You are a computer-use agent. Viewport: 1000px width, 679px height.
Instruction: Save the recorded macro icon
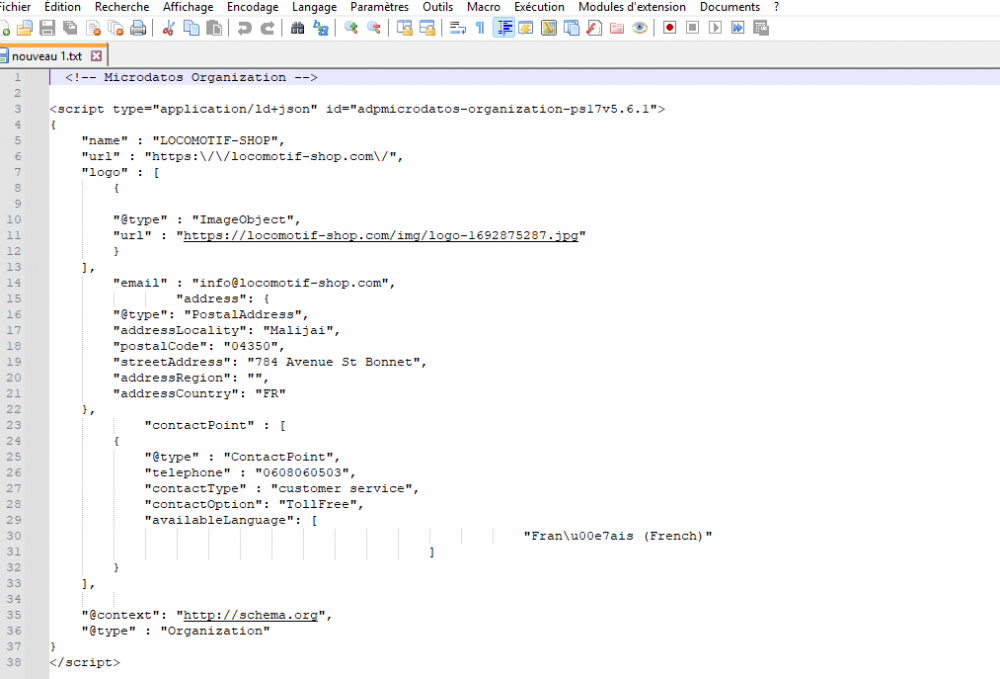coord(761,28)
